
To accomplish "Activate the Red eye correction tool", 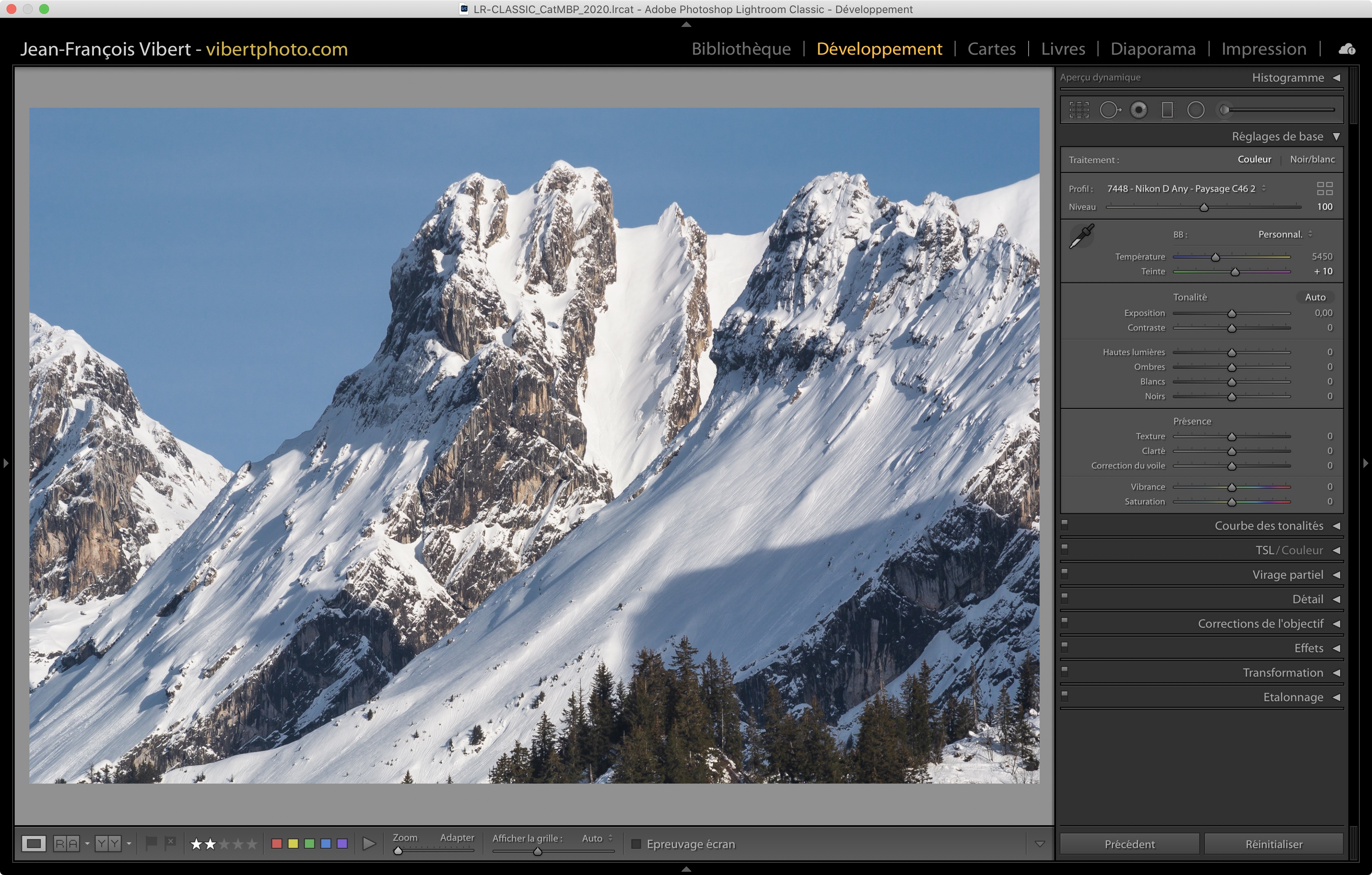I will click(x=1138, y=110).
